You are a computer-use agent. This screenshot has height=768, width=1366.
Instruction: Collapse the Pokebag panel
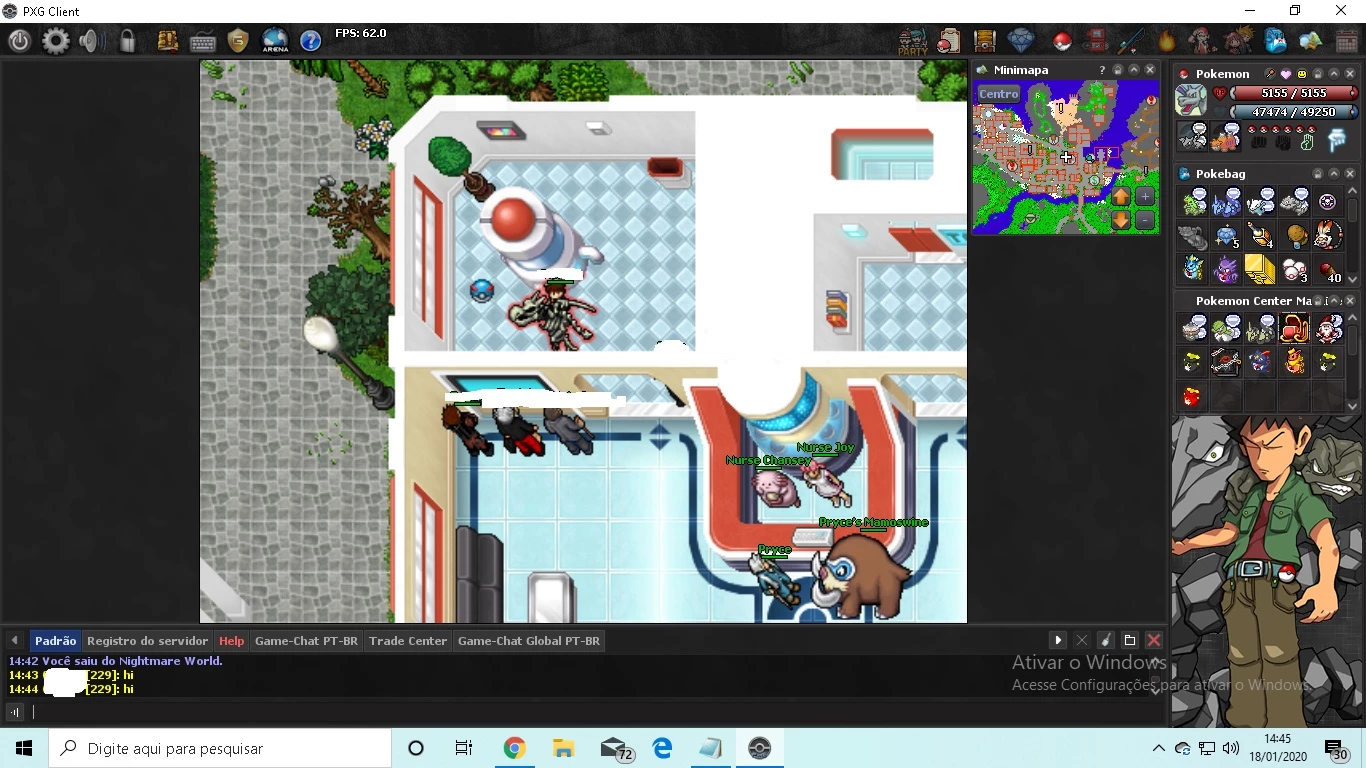click(1334, 174)
